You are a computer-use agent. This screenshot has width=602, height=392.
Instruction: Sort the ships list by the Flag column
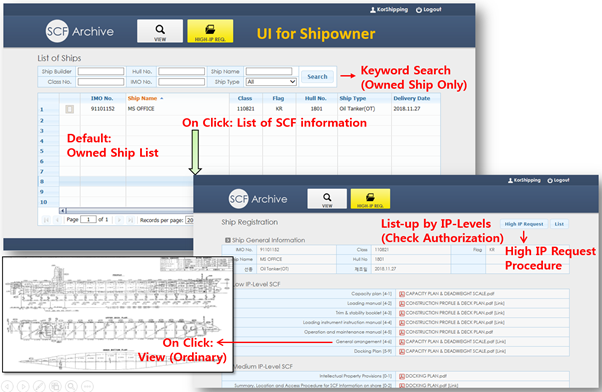[x=278, y=98]
